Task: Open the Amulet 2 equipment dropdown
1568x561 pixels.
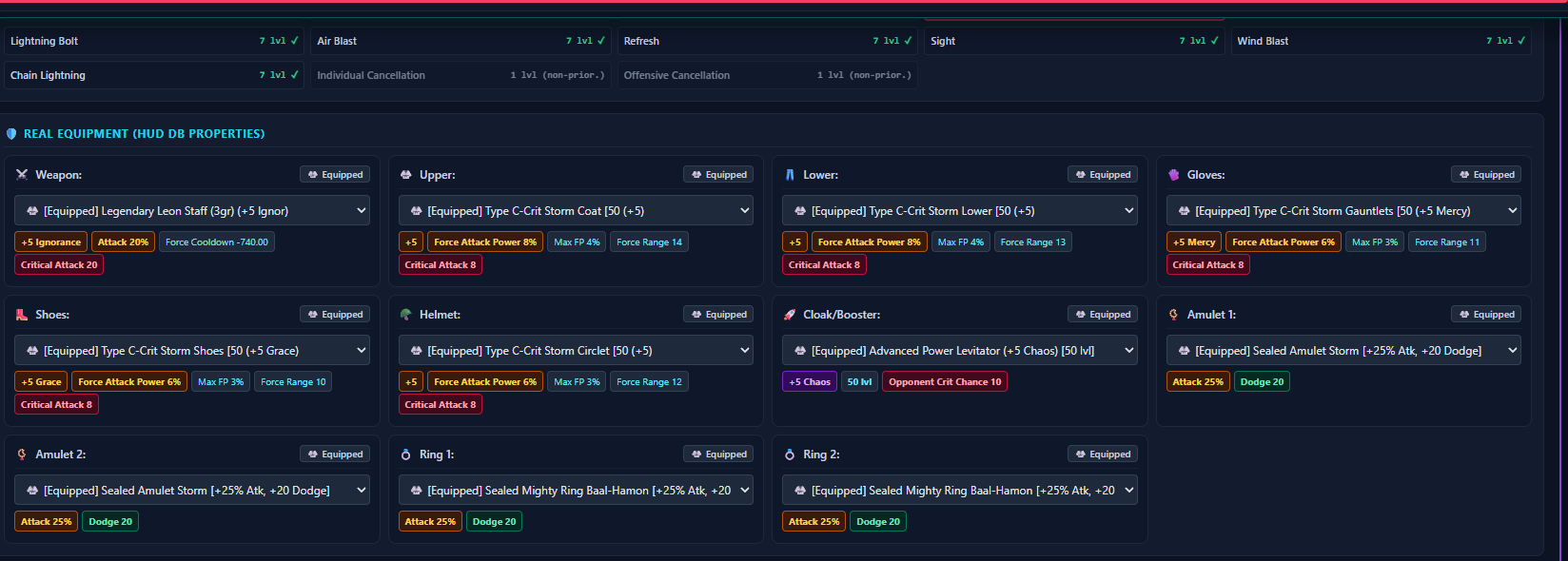Action: (192, 491)
